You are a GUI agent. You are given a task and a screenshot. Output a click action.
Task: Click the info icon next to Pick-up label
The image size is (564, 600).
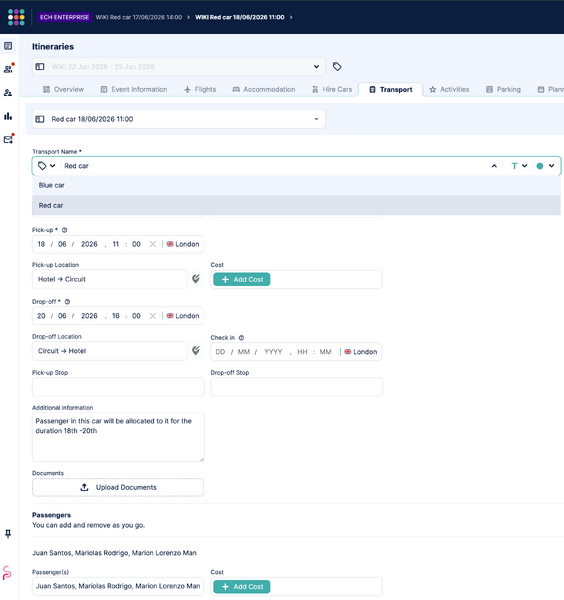point(64,230)
